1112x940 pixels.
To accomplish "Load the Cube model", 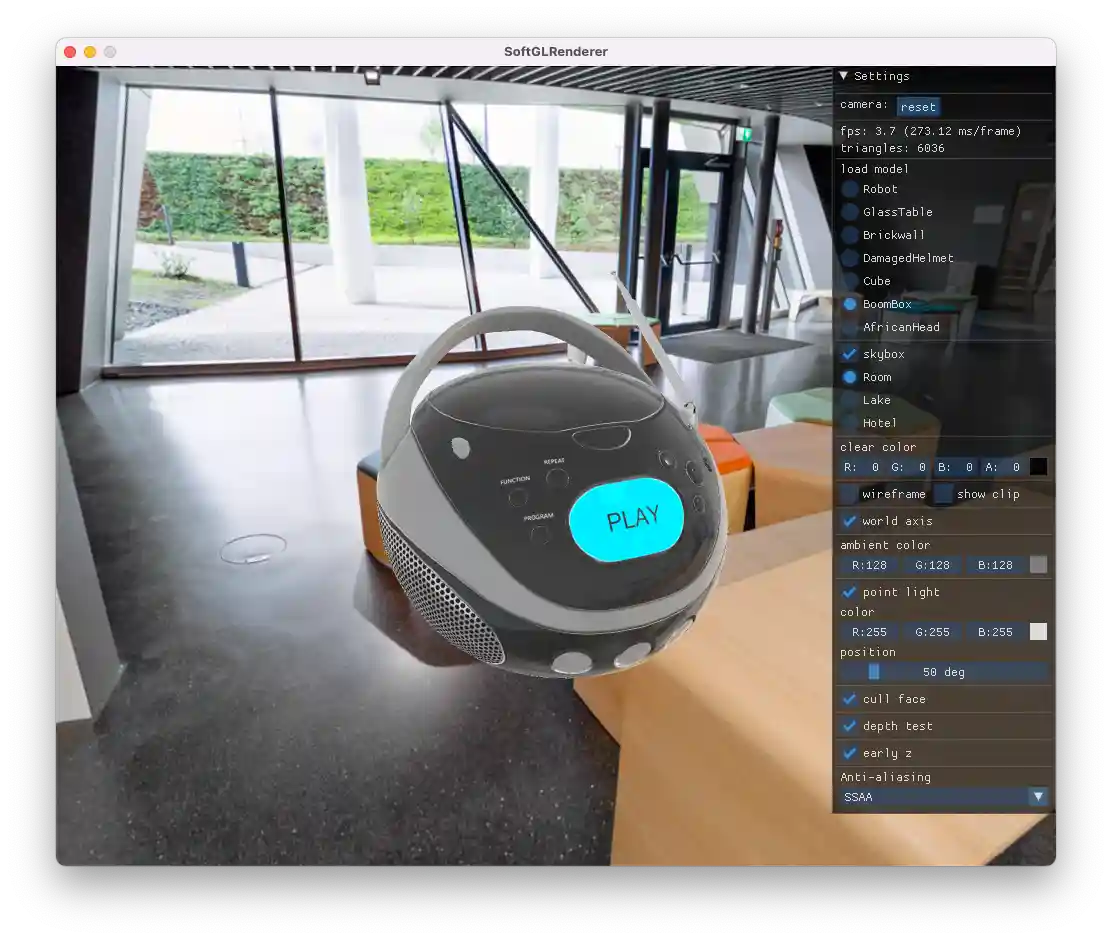I will pyautogui.click(x=850, y=281).
